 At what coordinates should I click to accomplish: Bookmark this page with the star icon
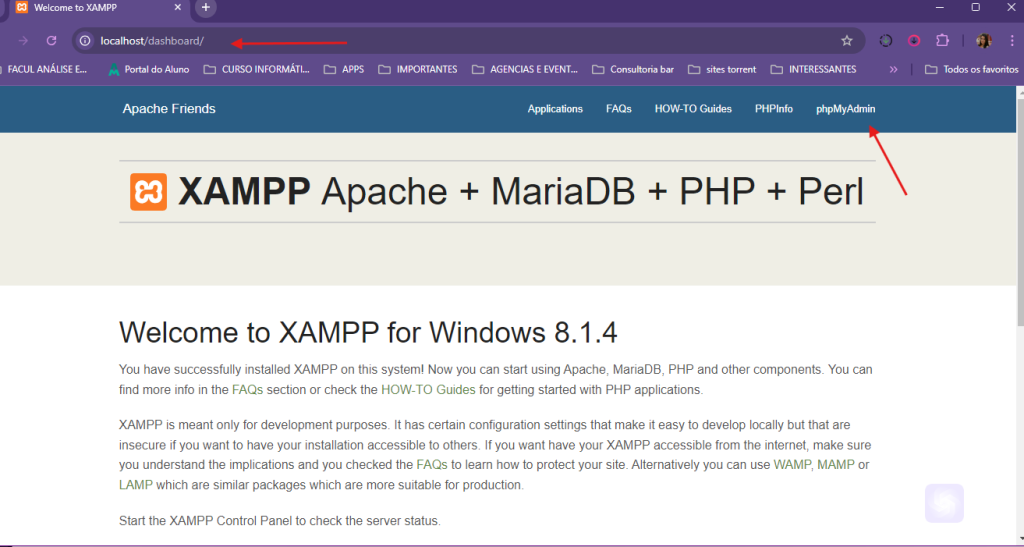847,41
